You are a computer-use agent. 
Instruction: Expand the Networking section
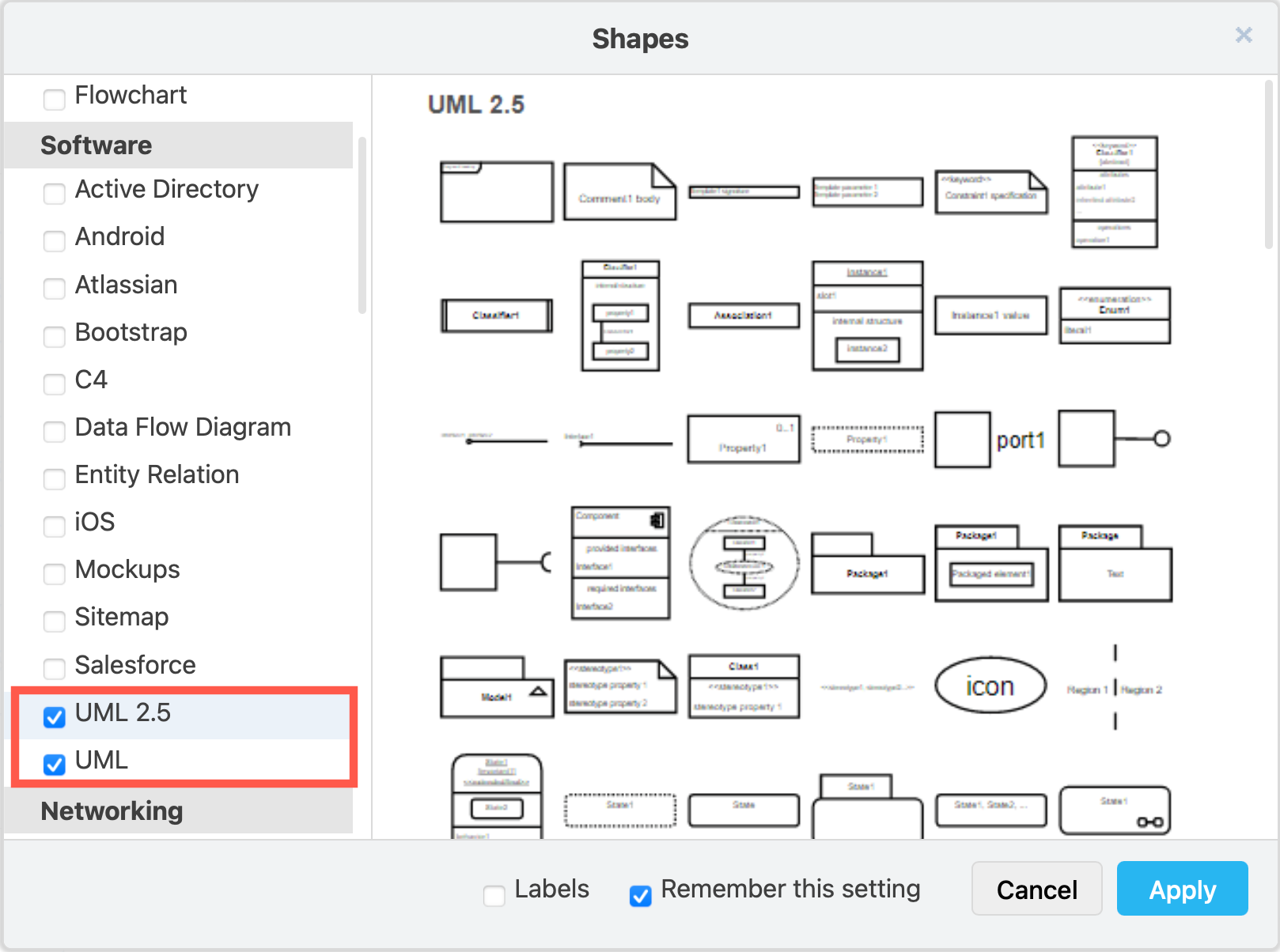[x=111, y=810]
